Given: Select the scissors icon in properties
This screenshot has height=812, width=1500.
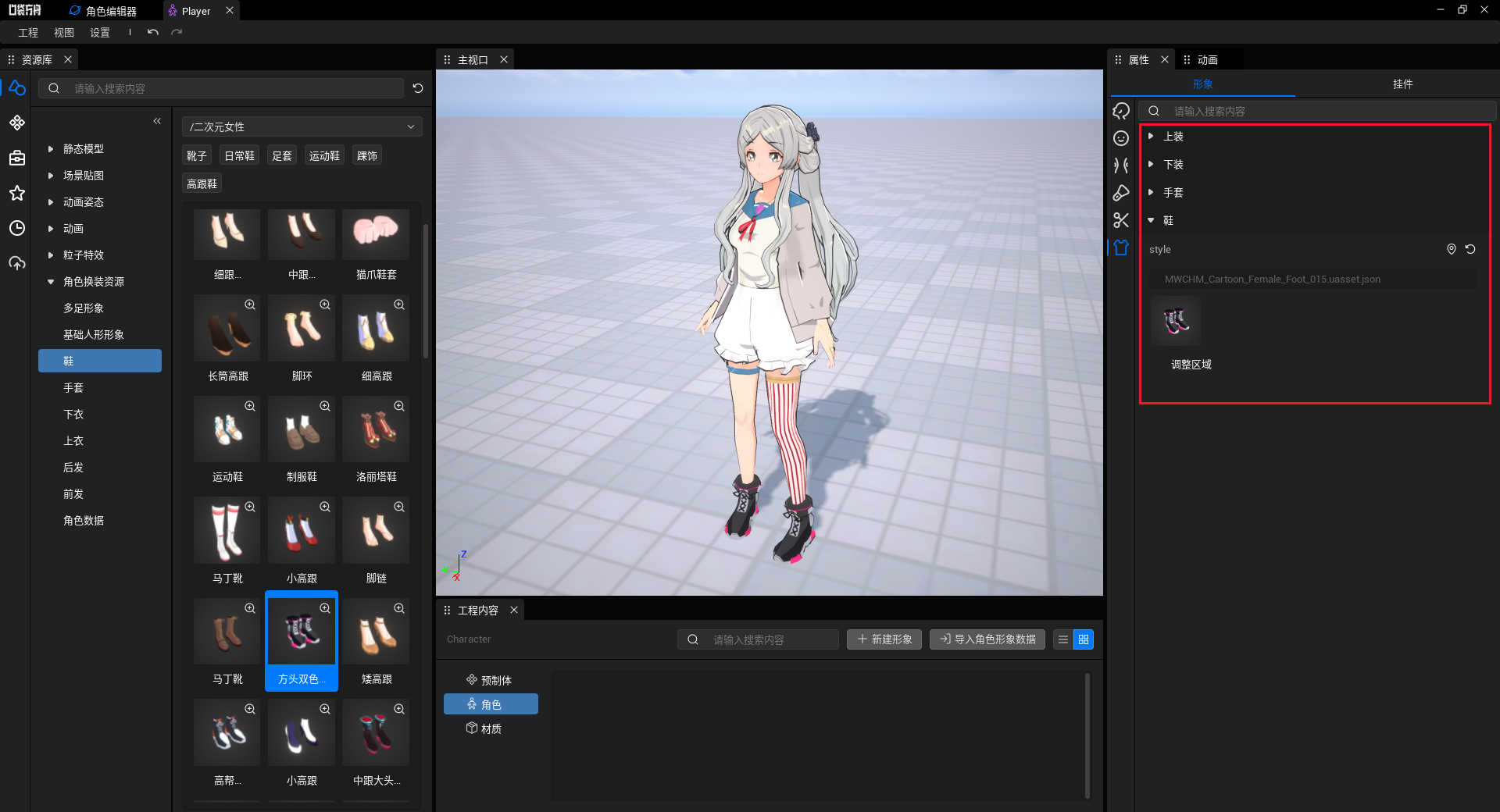Looking at the screenshot, I should [1121, 220].
